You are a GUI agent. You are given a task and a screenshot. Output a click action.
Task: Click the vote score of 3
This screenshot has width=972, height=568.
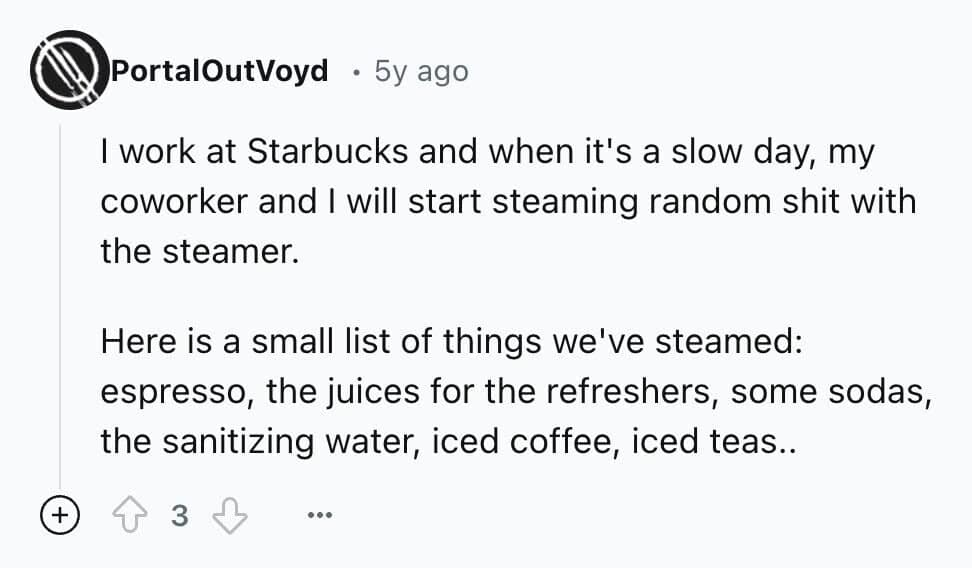click(180, 516)
